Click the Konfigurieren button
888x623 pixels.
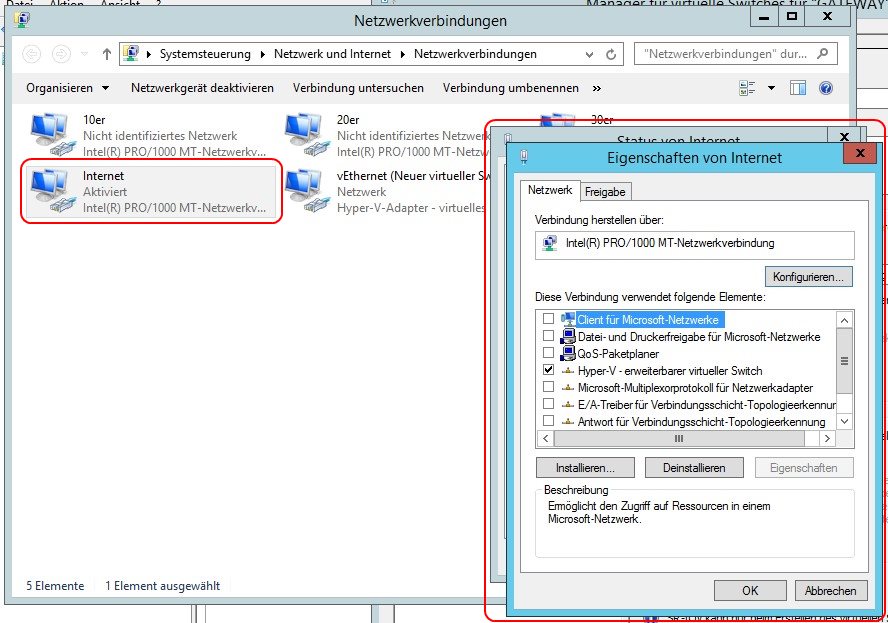click(808, 277)
